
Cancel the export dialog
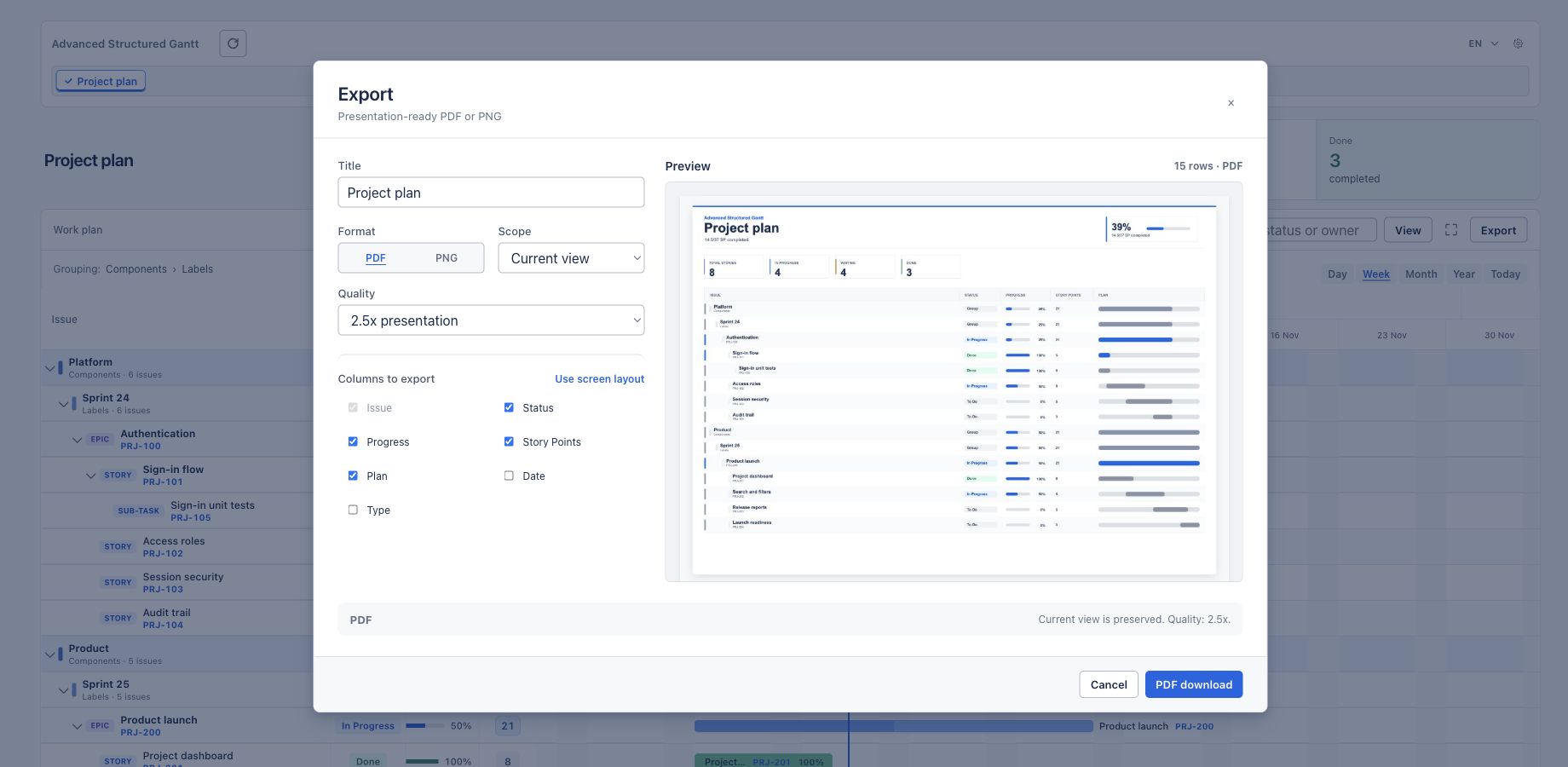click(x=1109, y=684)
